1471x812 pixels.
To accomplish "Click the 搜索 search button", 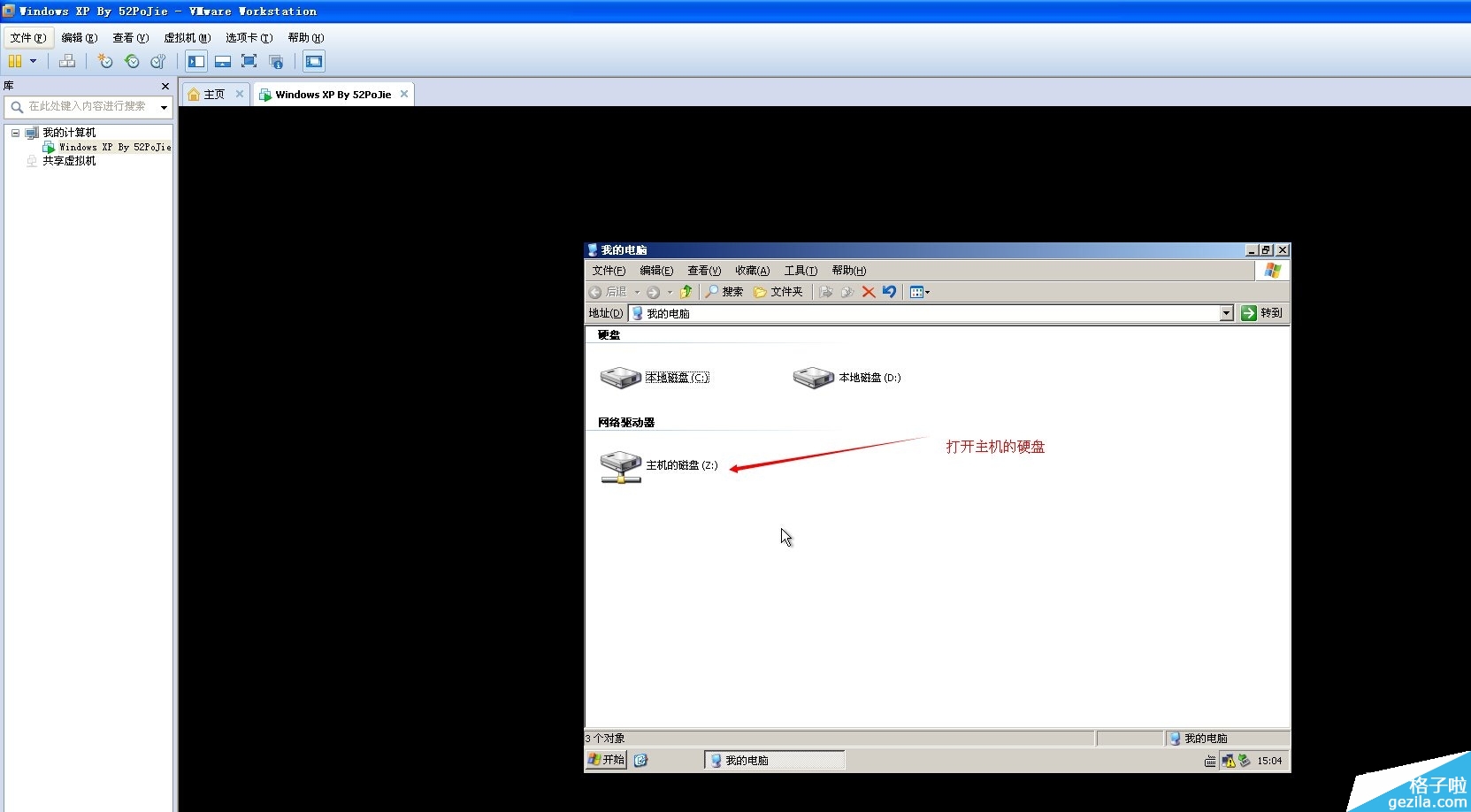I will (724, 292).
